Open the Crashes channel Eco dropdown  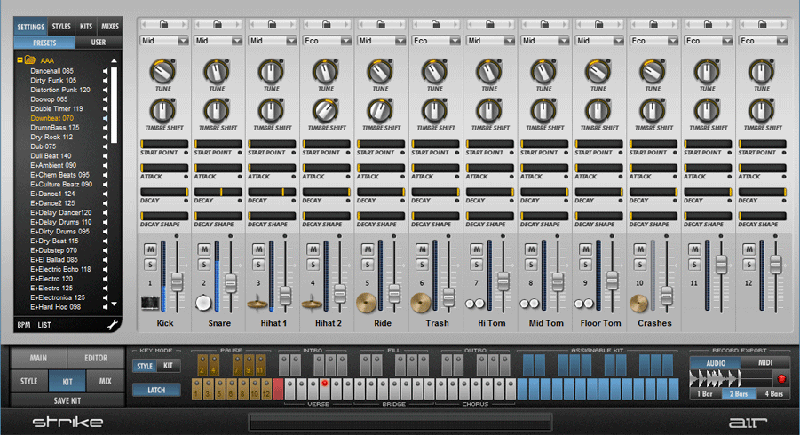[654, 40]
